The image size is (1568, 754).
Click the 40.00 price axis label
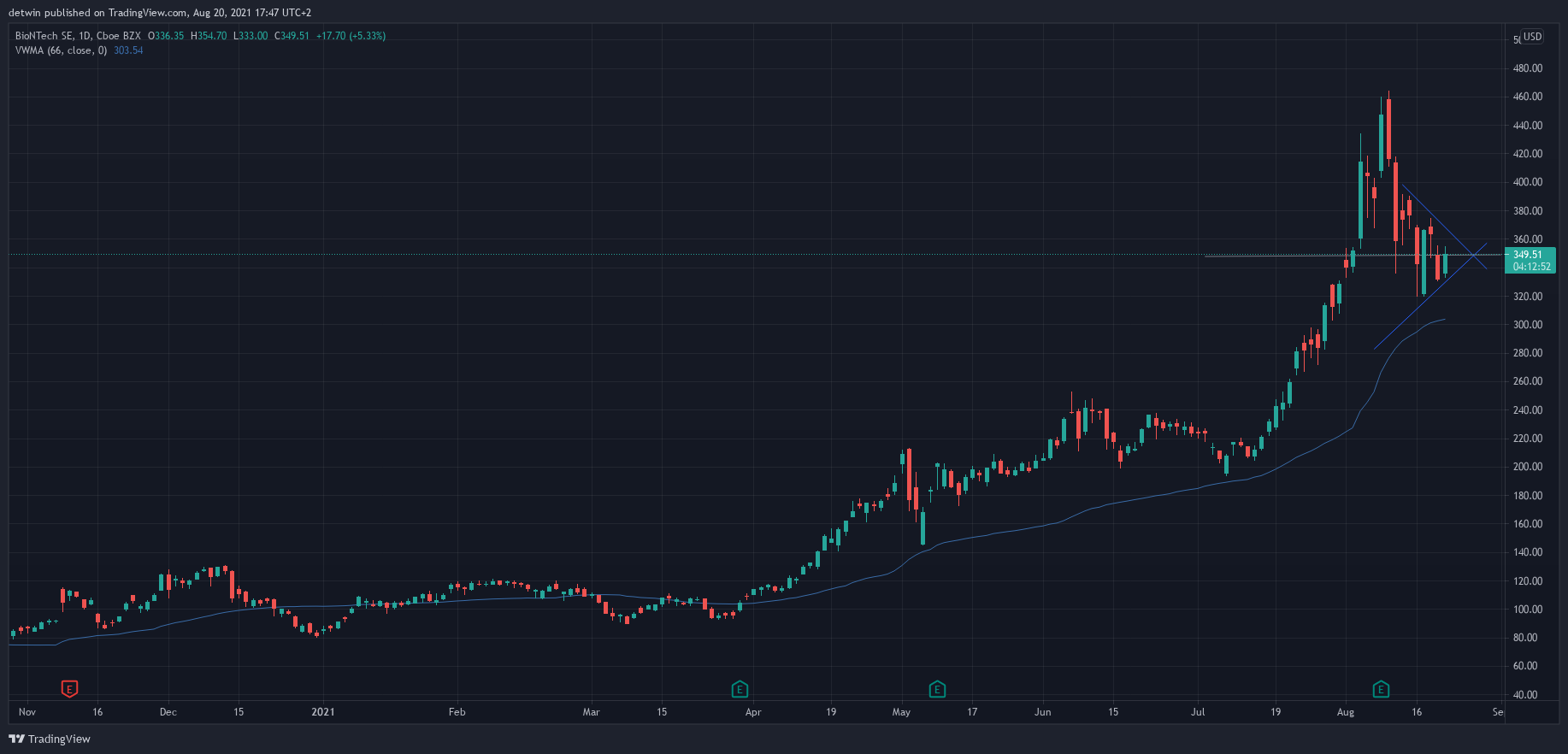tap(1525, 695)
